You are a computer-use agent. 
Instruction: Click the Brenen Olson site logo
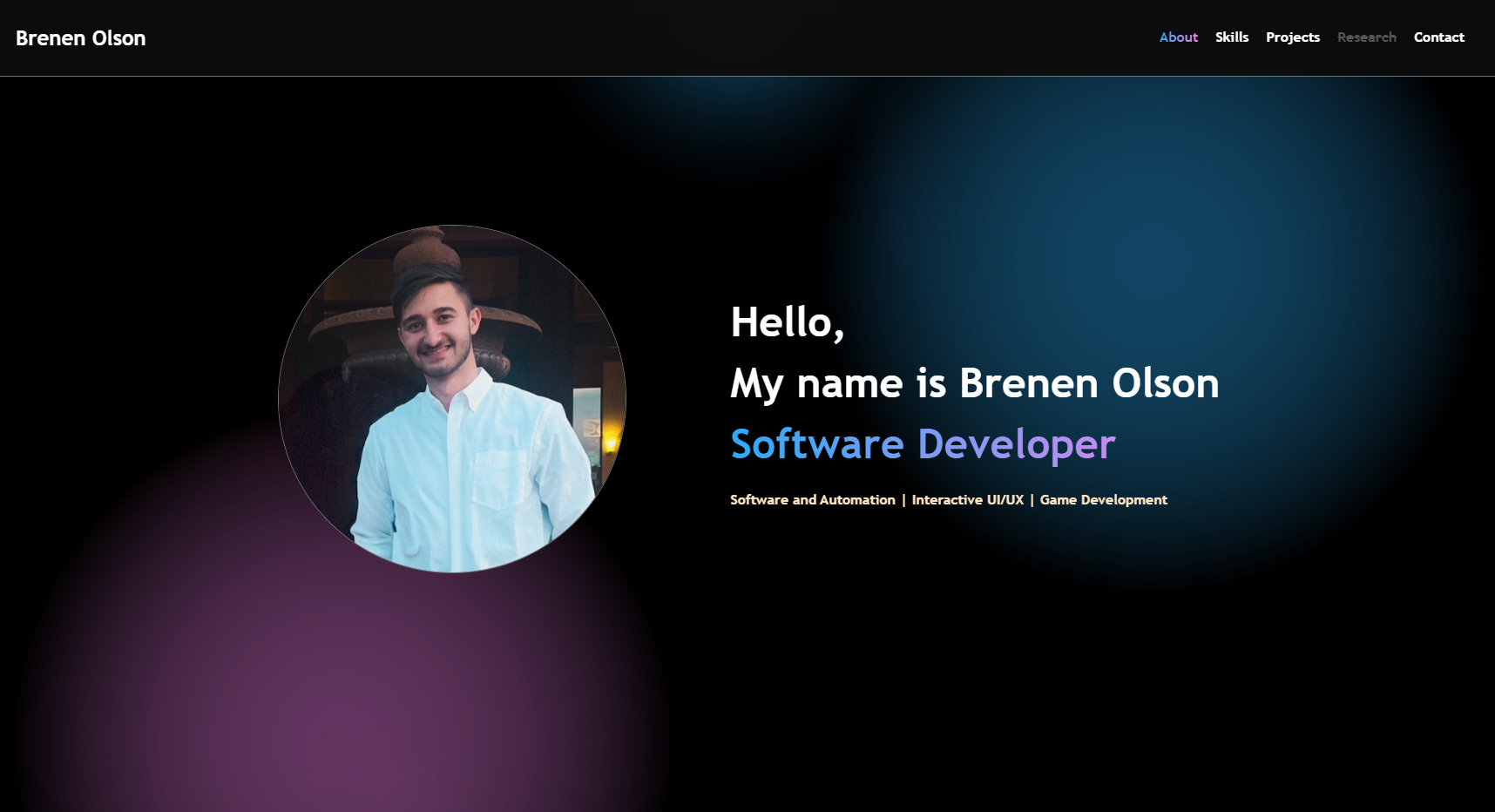pyautogui.click(x=80, y=38)
